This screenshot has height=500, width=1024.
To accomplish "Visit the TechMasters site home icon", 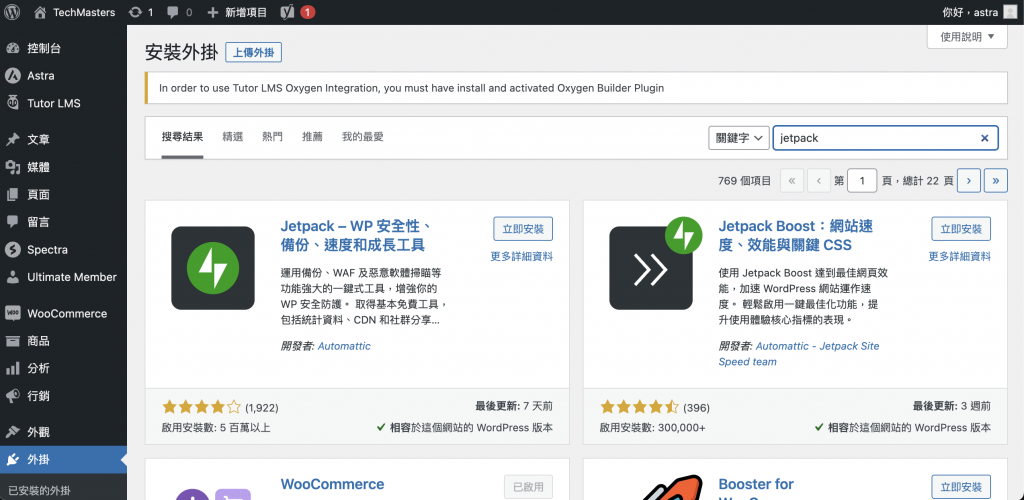I will (40, 12).
